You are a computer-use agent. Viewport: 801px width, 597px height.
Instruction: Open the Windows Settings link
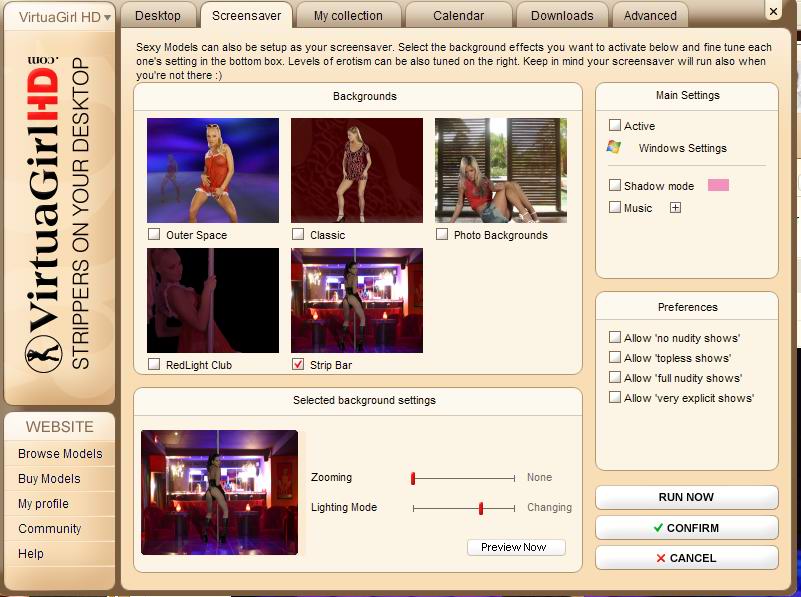[682, 148]
